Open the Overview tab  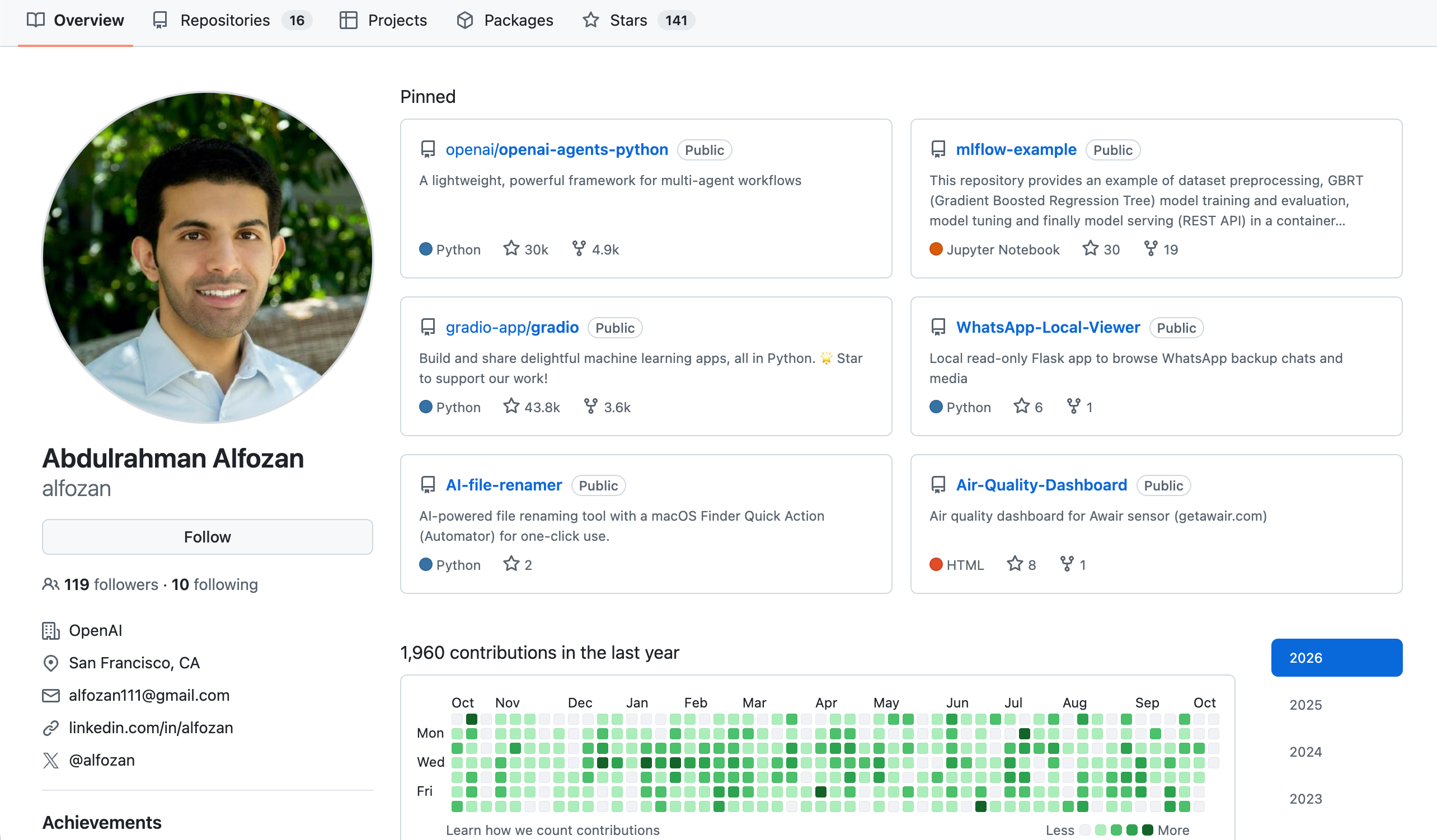click(76, 21)
